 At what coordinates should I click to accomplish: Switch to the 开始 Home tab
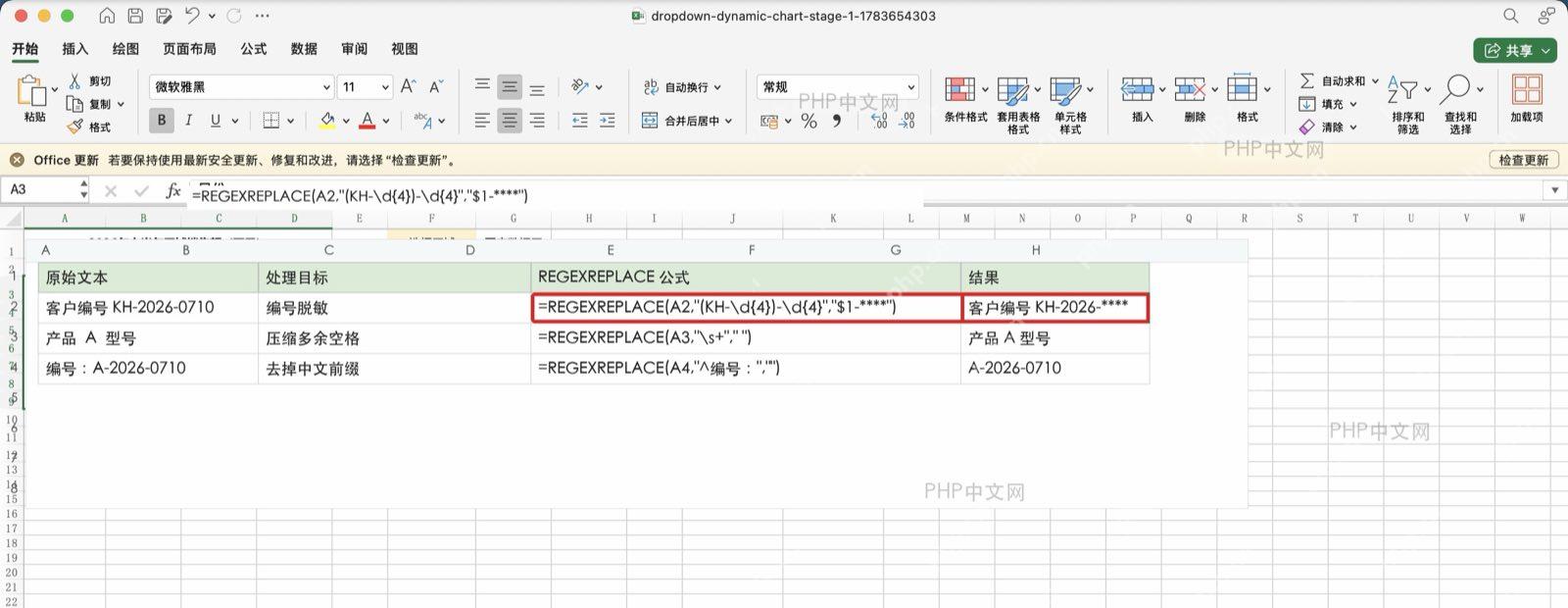[x=24, y=49]
